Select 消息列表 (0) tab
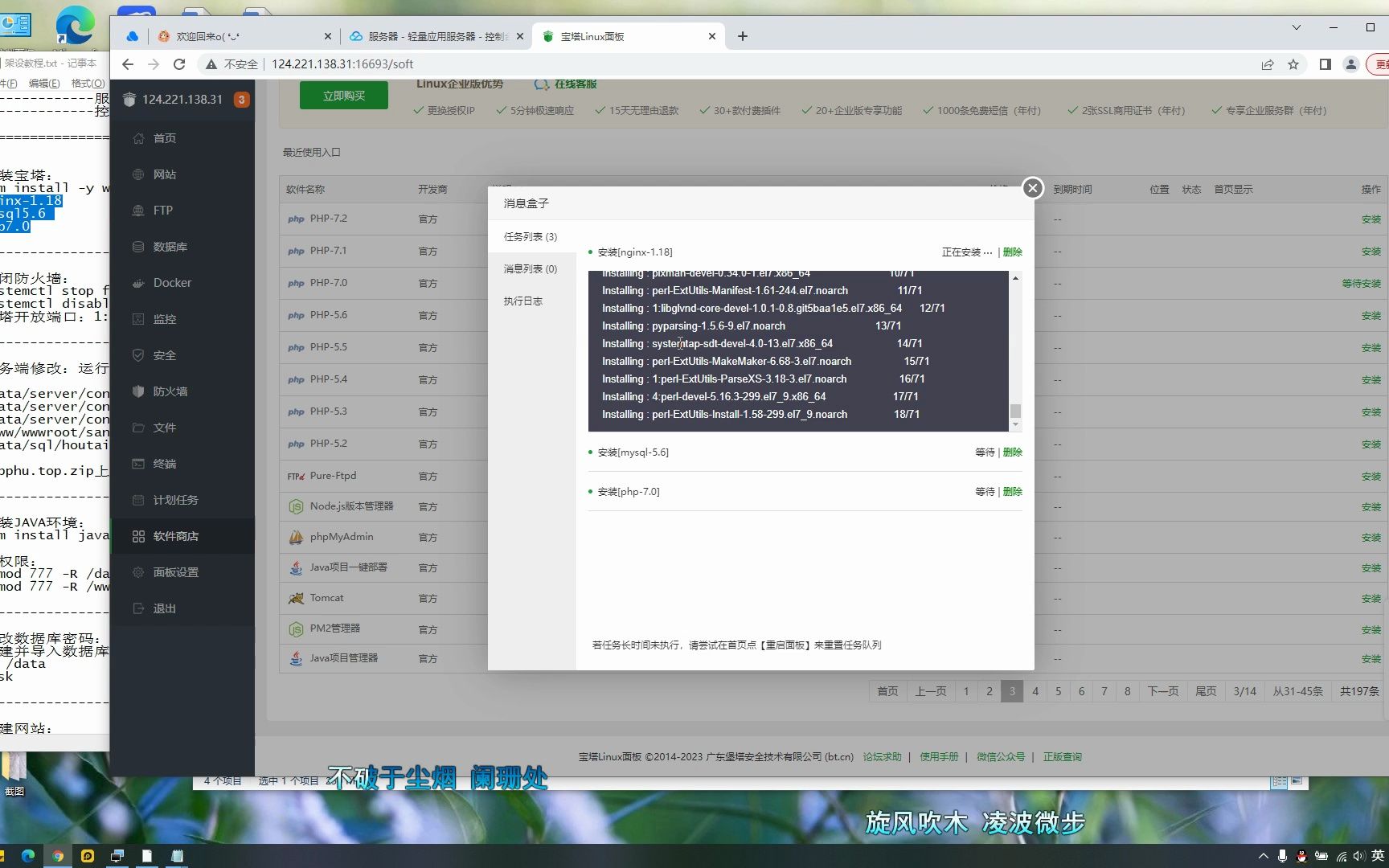 pos(531,268)
